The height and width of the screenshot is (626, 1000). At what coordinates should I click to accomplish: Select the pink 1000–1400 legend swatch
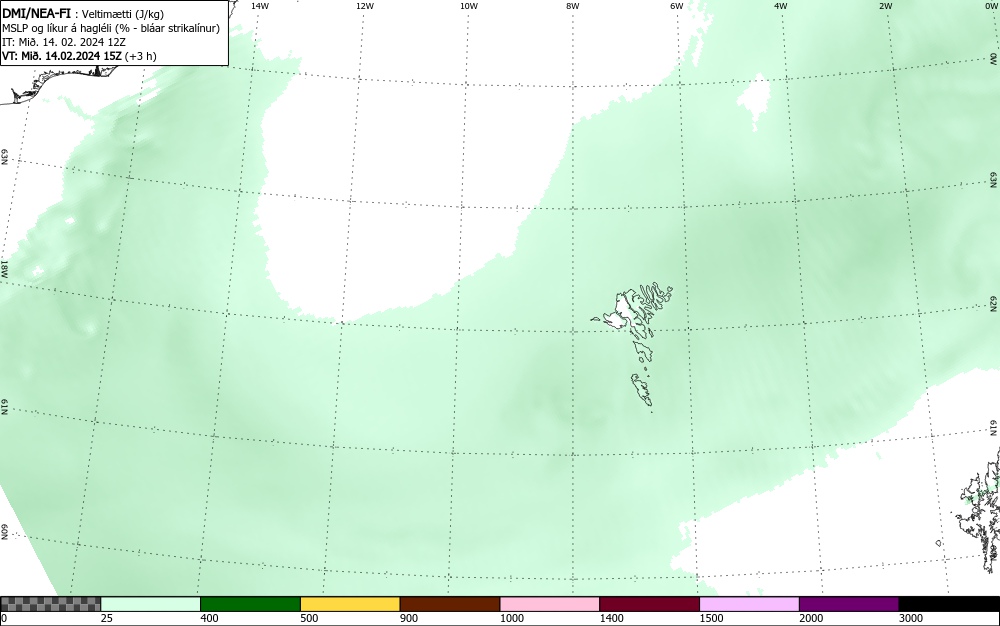click(x=550, y=604)
